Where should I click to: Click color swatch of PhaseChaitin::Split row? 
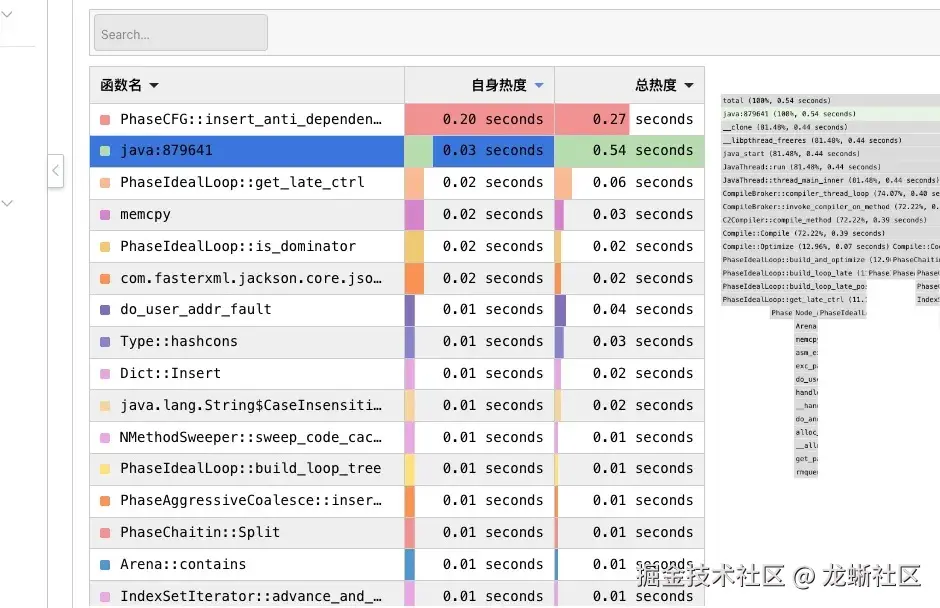coord(105,532)
